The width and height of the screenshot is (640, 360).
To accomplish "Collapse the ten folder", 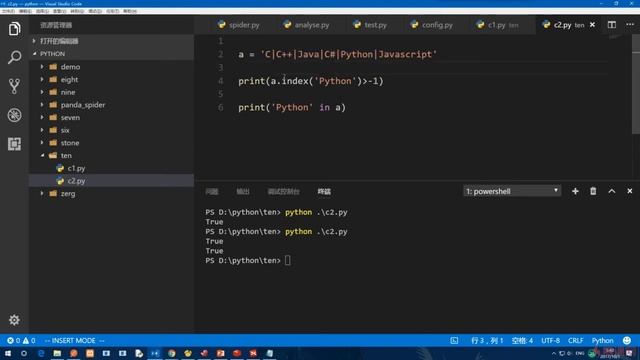I will click(42, 155).
